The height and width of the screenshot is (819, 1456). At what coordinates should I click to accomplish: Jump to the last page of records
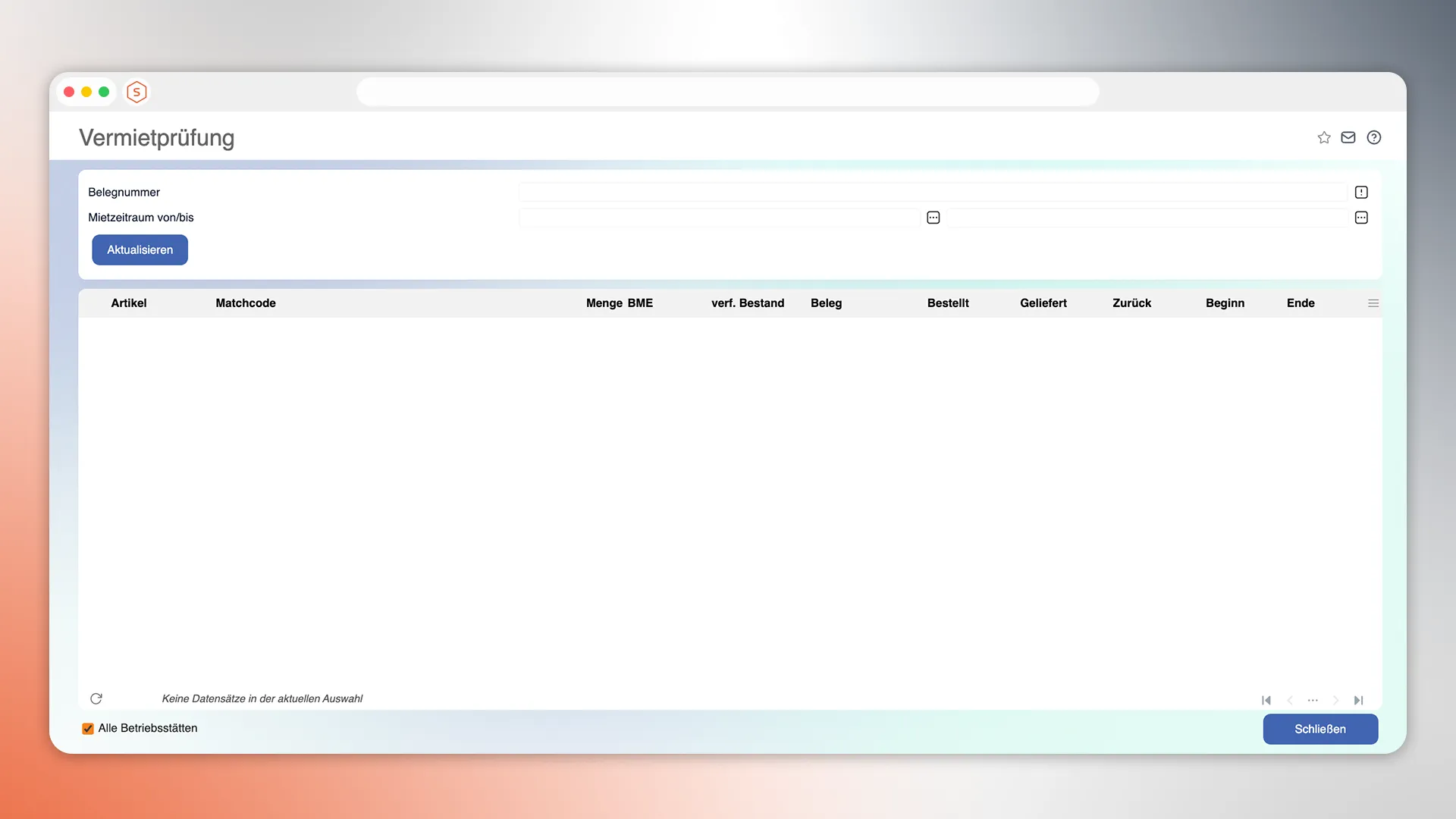pyautogui.click(x=1359, y=700)
